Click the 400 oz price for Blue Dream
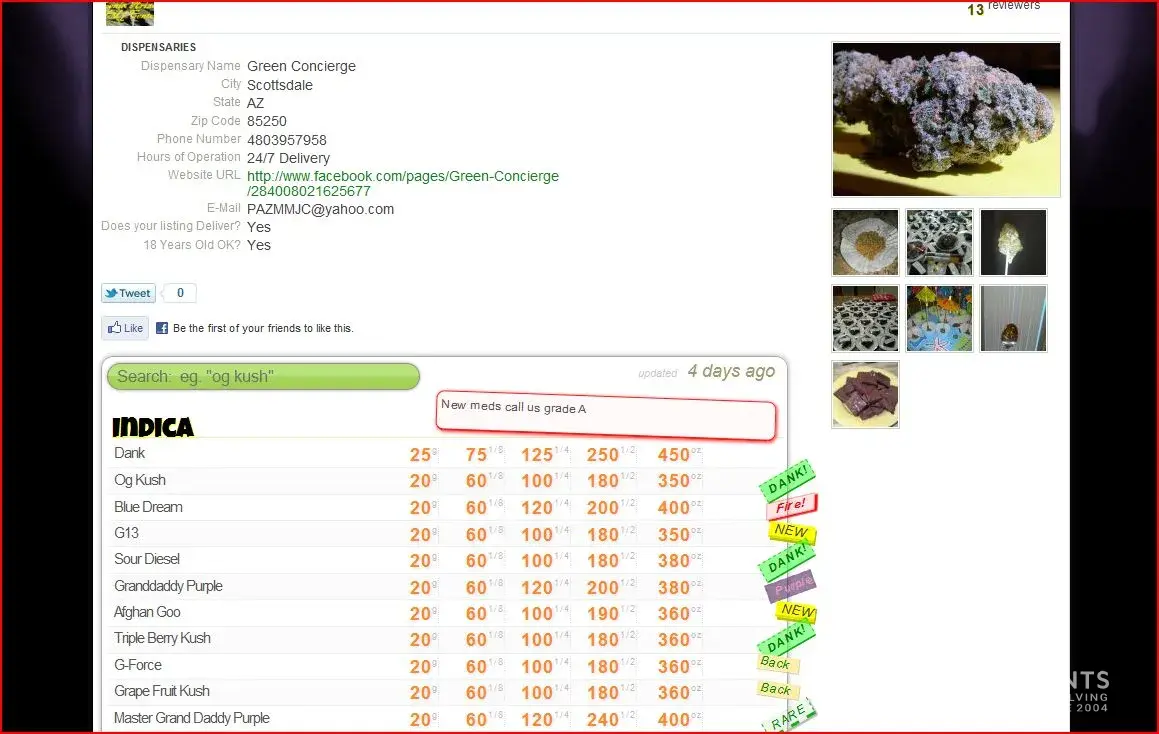 pyautogui.click(x=679, y=508)
